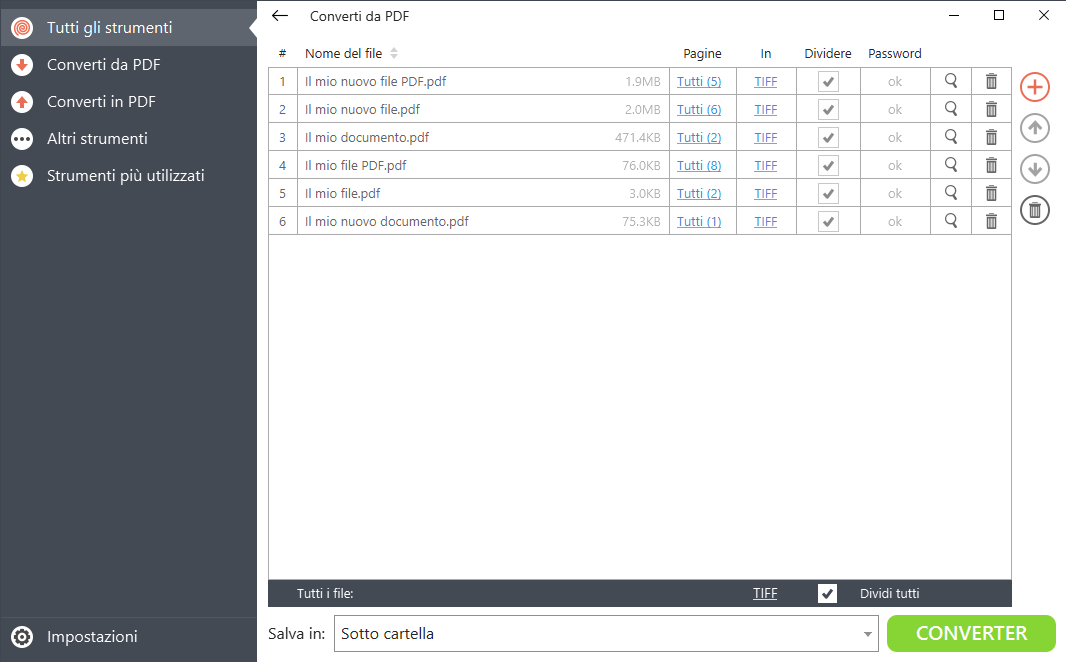Image resolution: width=1066 pixels, height=662 pixels.
Task: Remove 'Il mio nuovo documento.pdf' with trash icon
Action: point(991,221)
